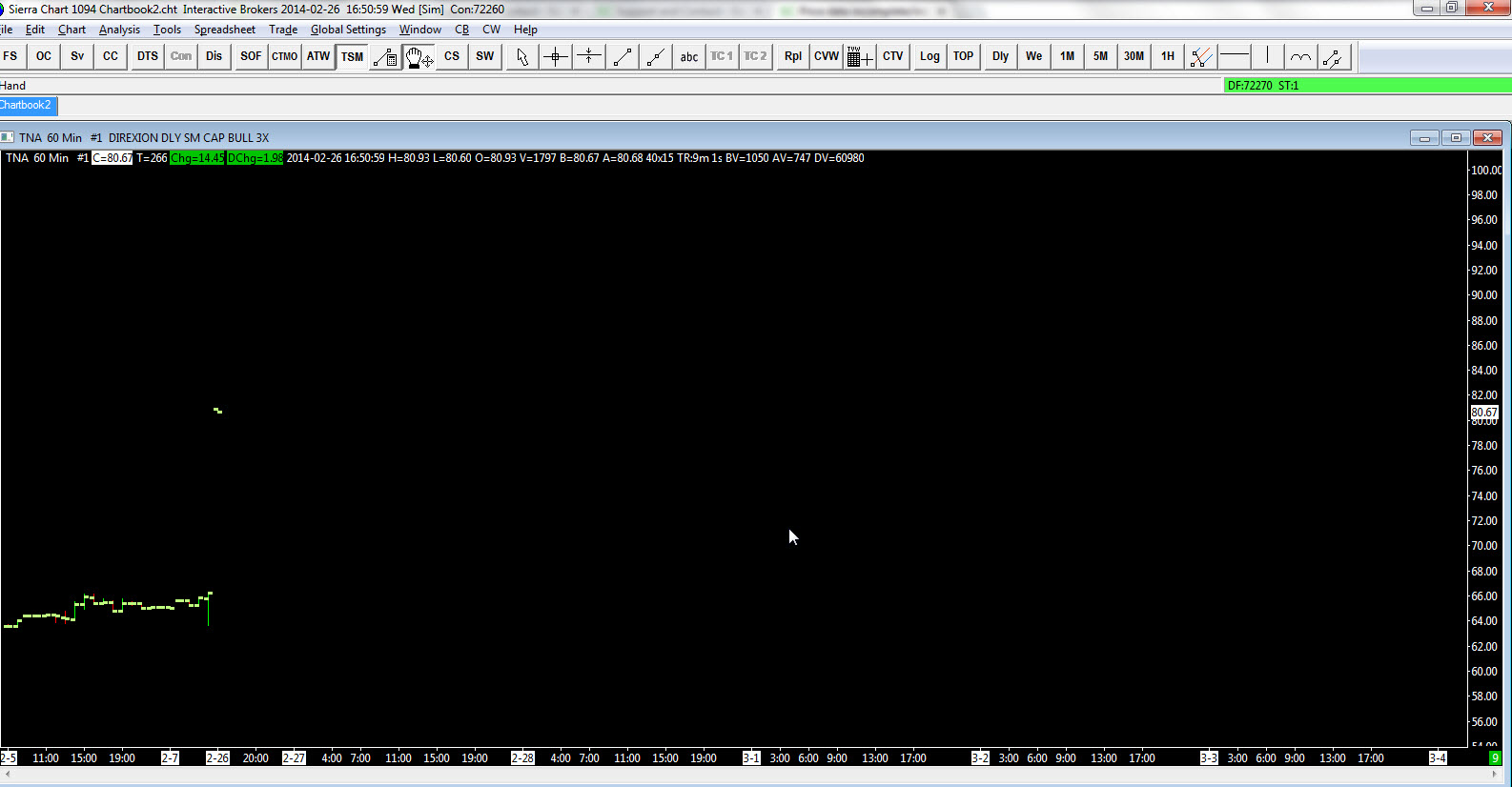Click the ATW toolbar button
1512x787 pixels.
tap(318, 56)
